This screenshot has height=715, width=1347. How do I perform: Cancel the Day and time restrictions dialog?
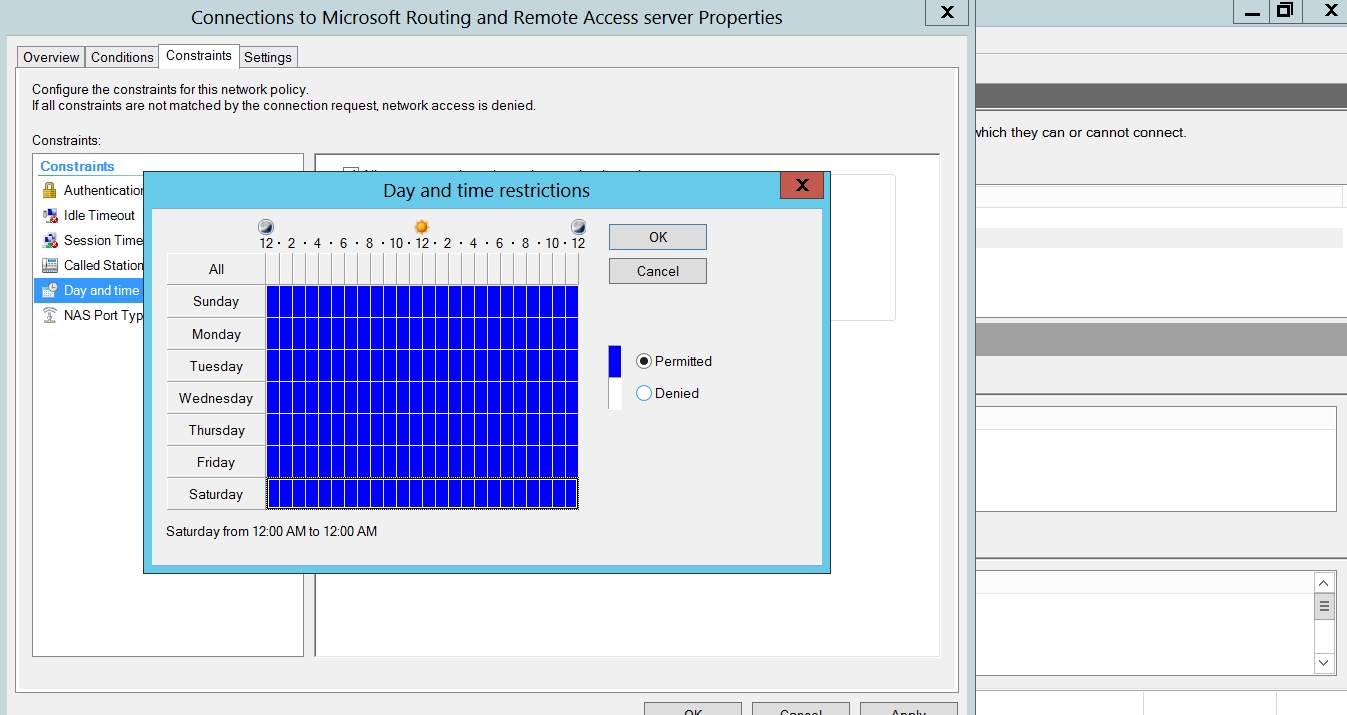coord(657,271)
